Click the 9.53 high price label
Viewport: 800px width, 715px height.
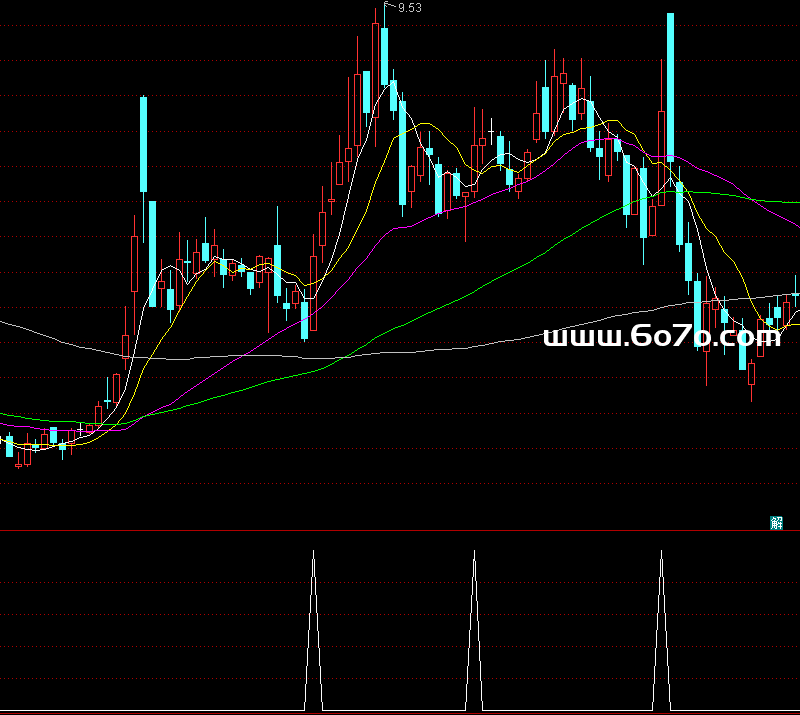(410, 8)
